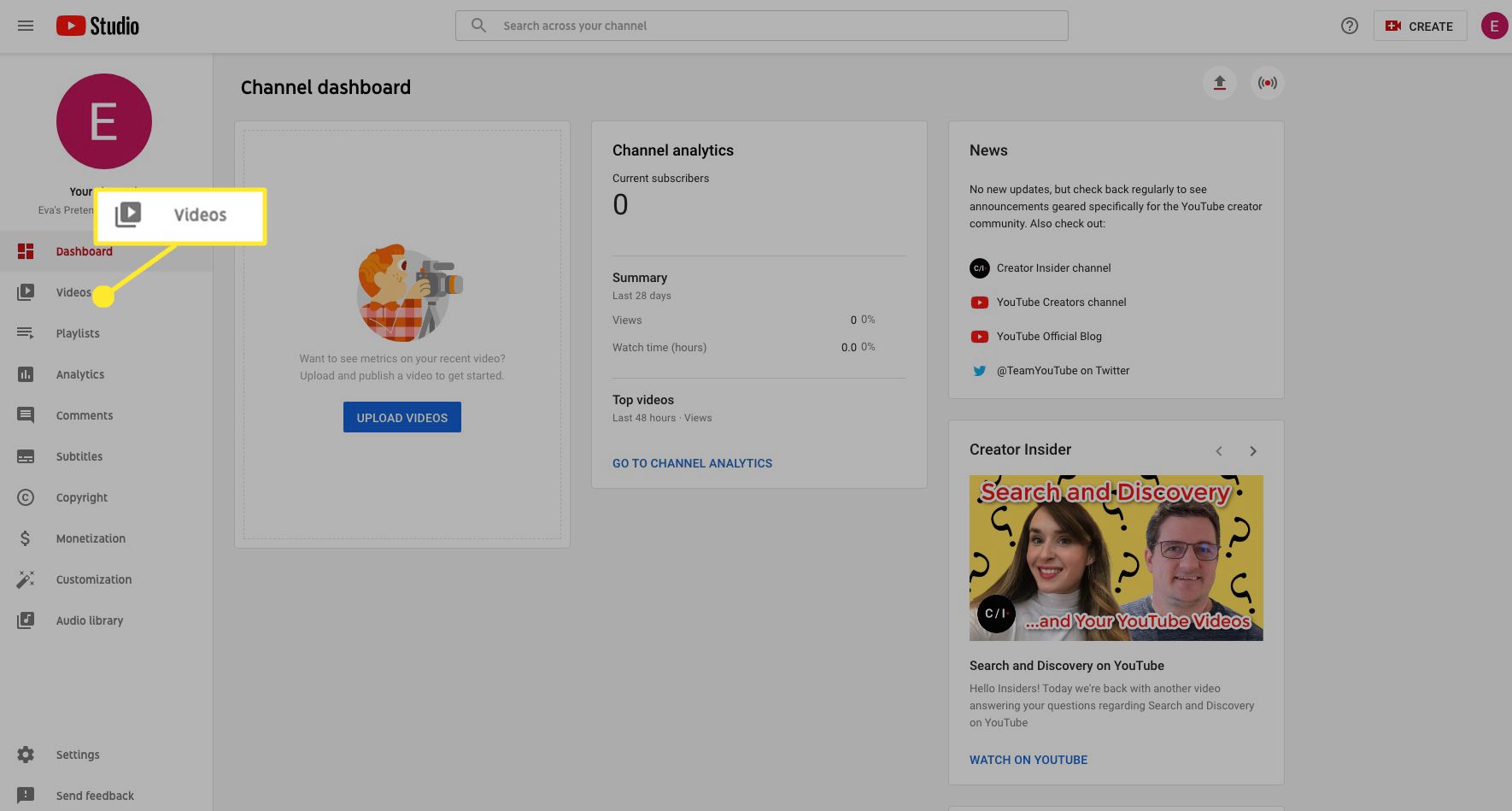Click the Search and Discovery on YouTube title
1512x811 pixels.
coord(1066,666)
